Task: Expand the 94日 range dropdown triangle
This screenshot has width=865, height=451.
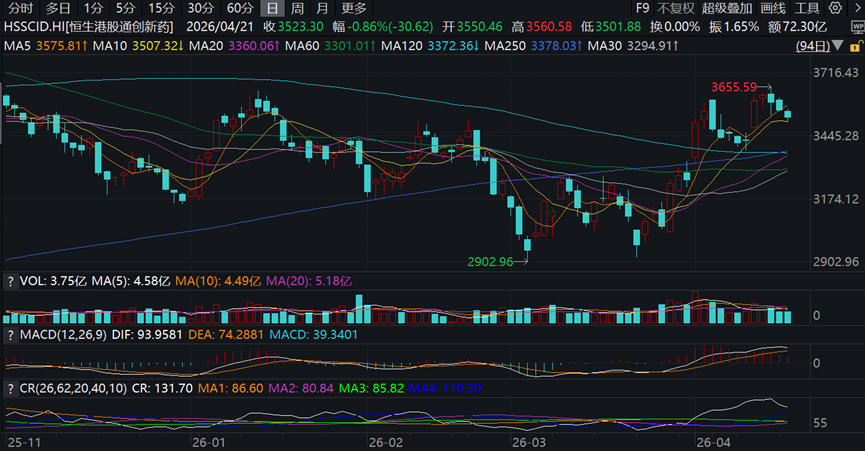Action: coord(839,46)
